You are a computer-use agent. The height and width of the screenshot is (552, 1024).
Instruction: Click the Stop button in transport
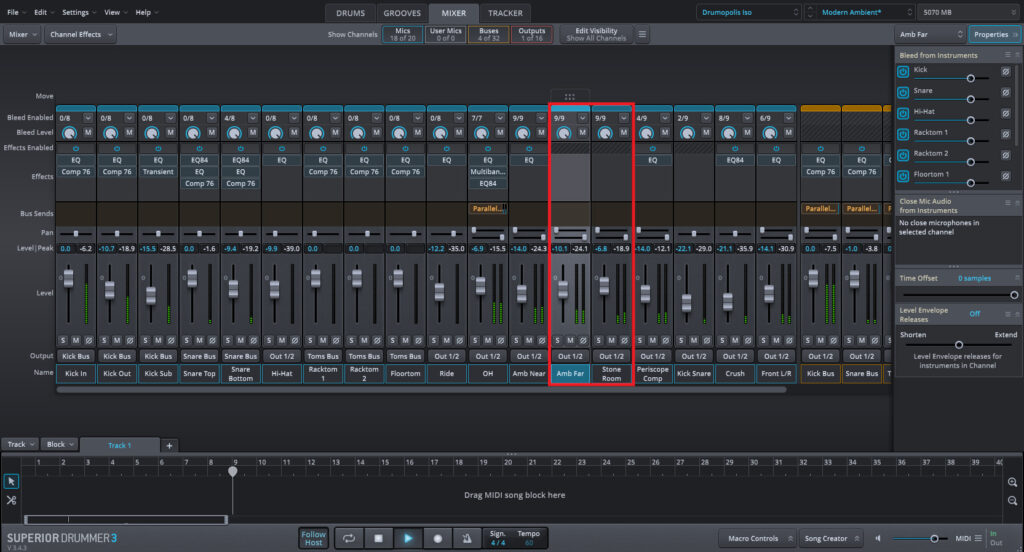pyautogui.click(x=378, y=538)
